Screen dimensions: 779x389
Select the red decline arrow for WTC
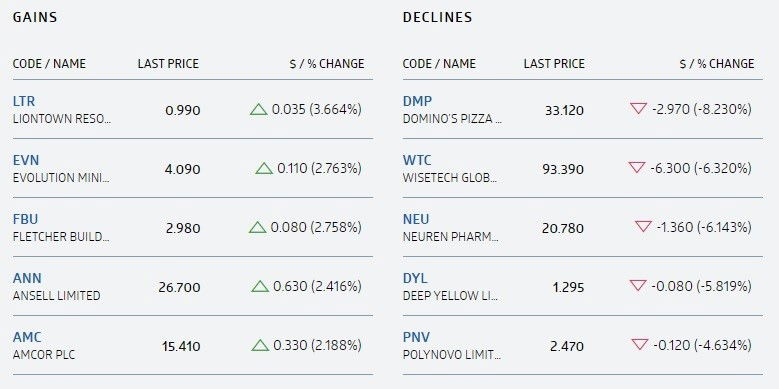coord(636,167)
